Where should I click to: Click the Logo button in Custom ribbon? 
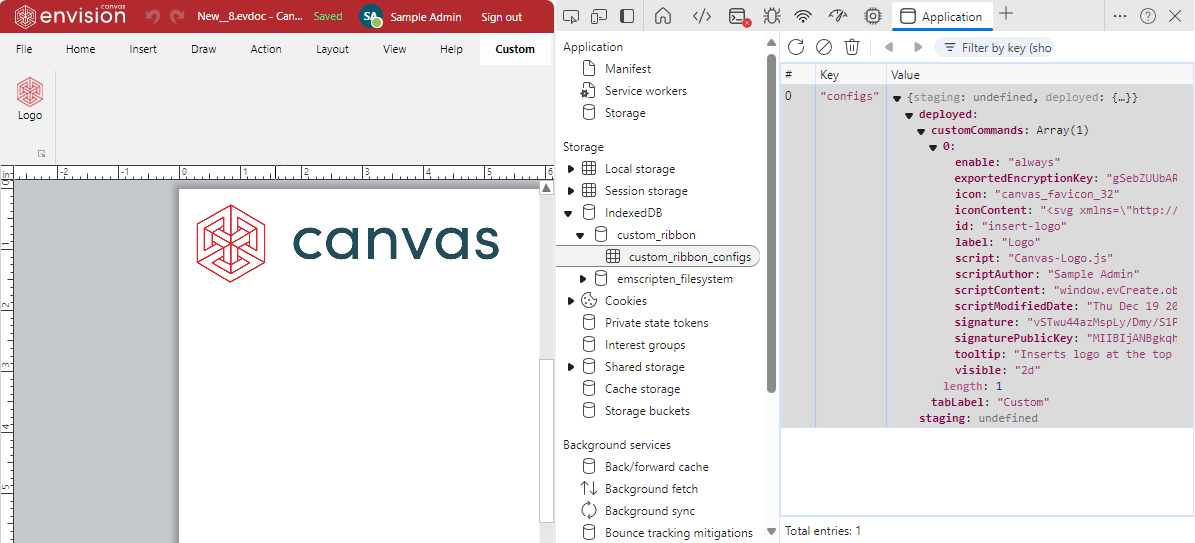click(30, 99)
